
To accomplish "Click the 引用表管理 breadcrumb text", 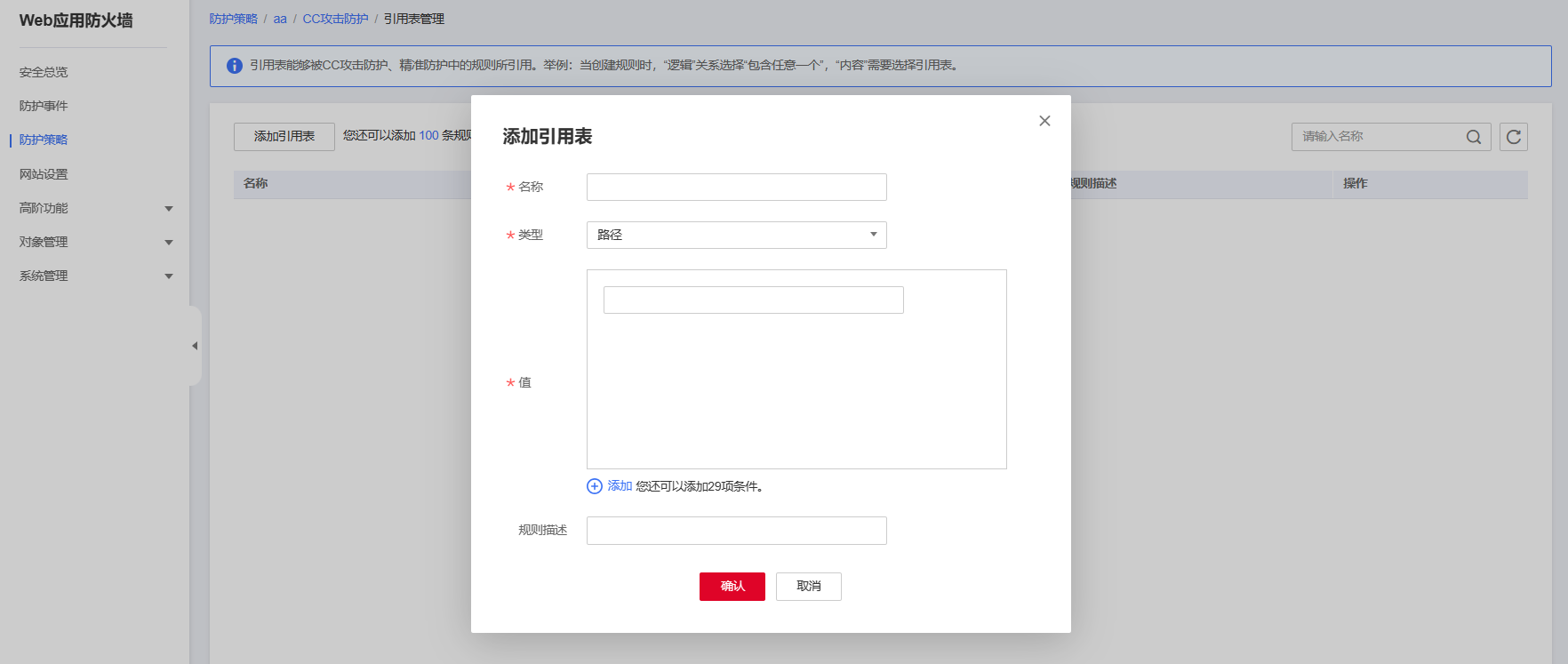I will [414, 19].
